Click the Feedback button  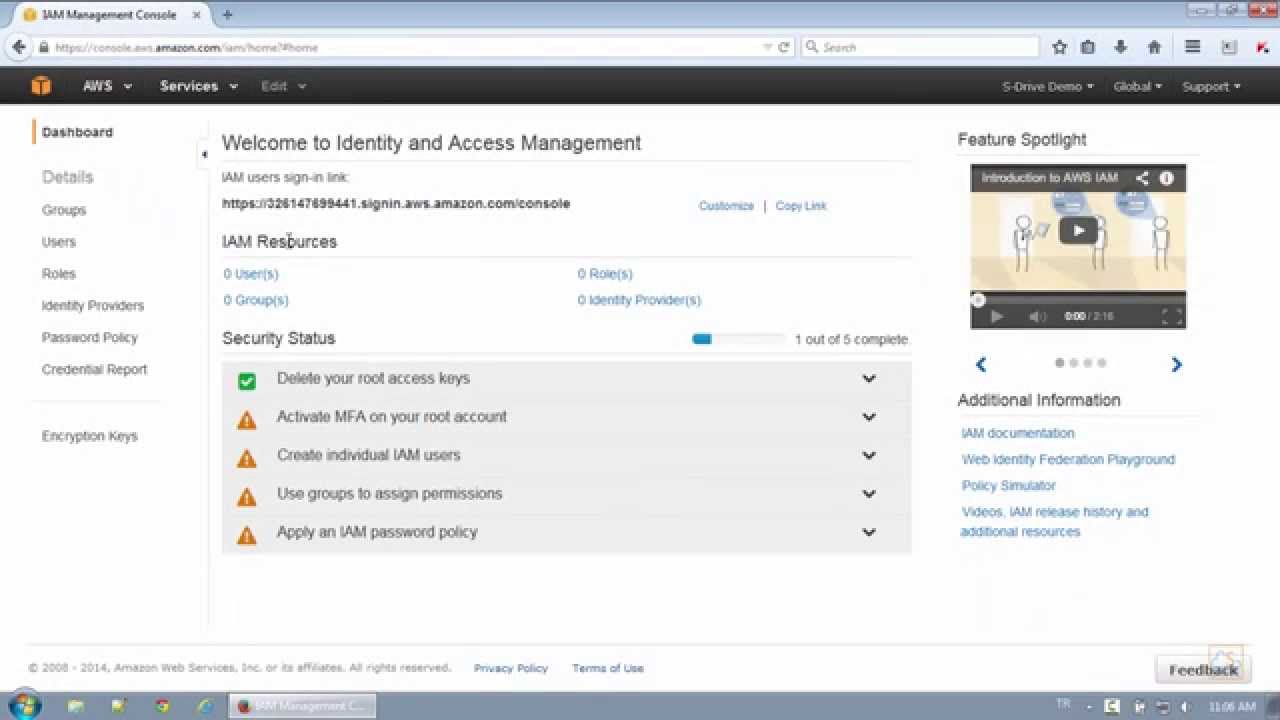tap(1203, 670)
